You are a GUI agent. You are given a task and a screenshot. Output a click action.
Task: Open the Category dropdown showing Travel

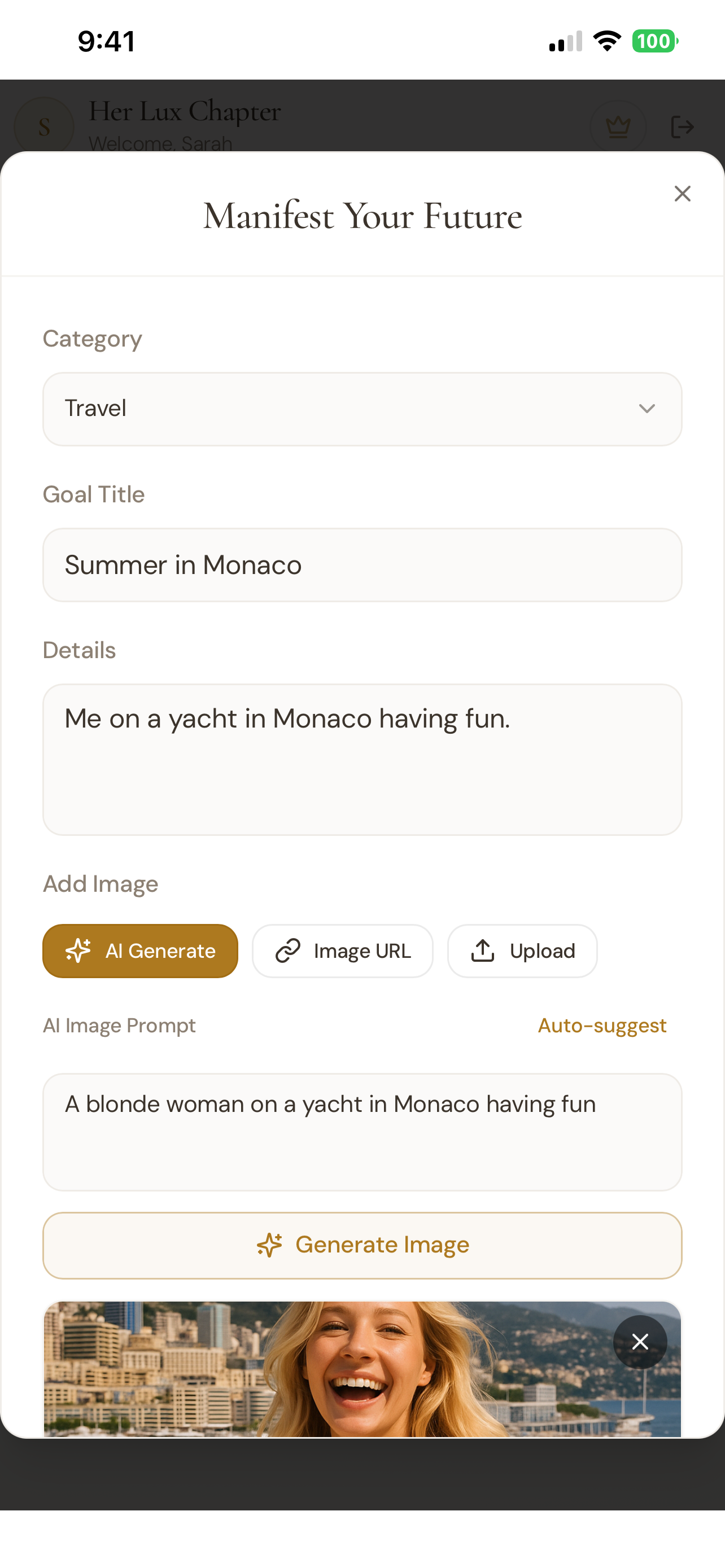362,409
